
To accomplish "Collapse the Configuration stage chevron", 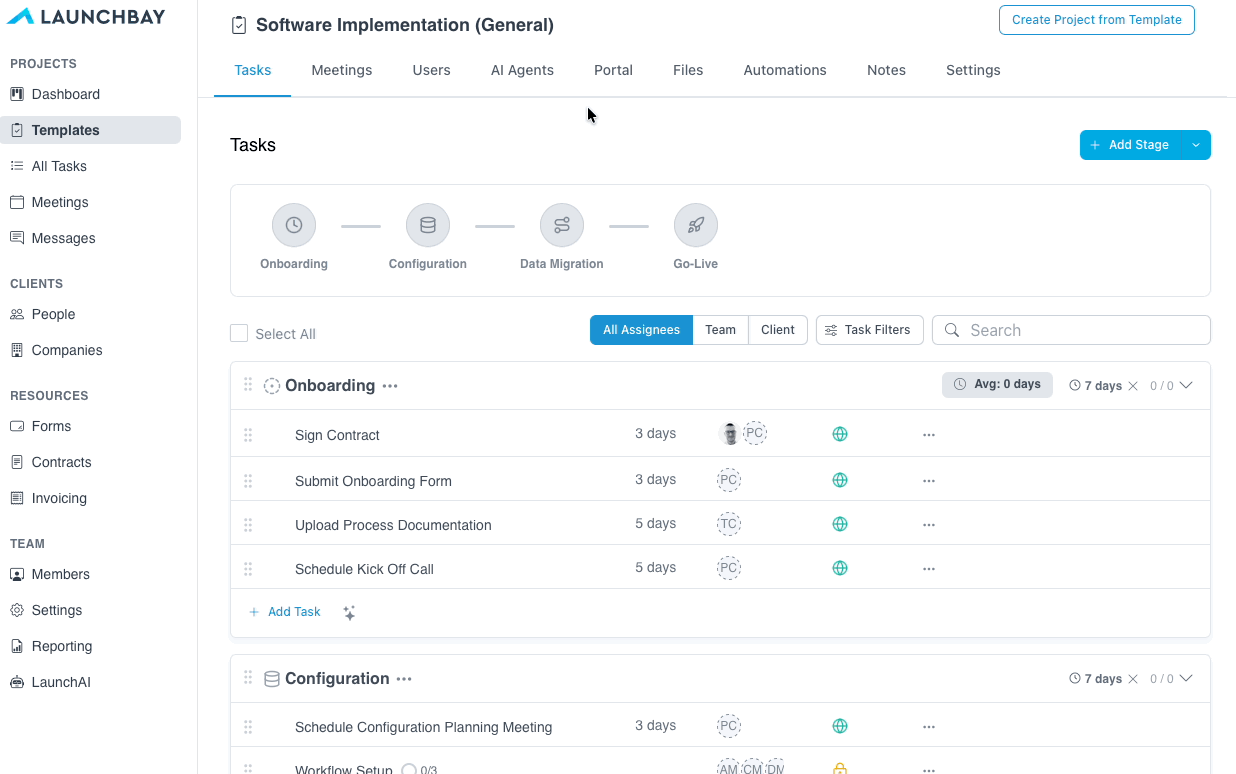I will (1186, 678).
